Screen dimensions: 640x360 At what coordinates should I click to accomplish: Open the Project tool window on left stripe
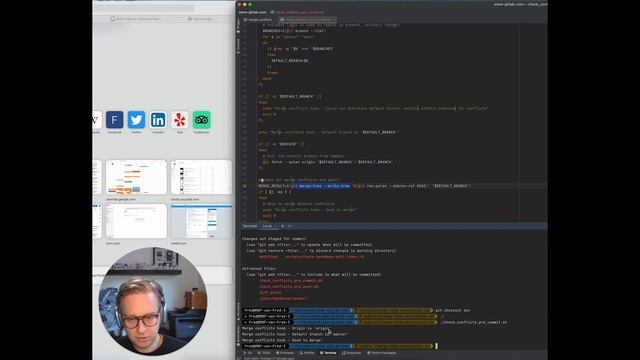pos(238,25)
